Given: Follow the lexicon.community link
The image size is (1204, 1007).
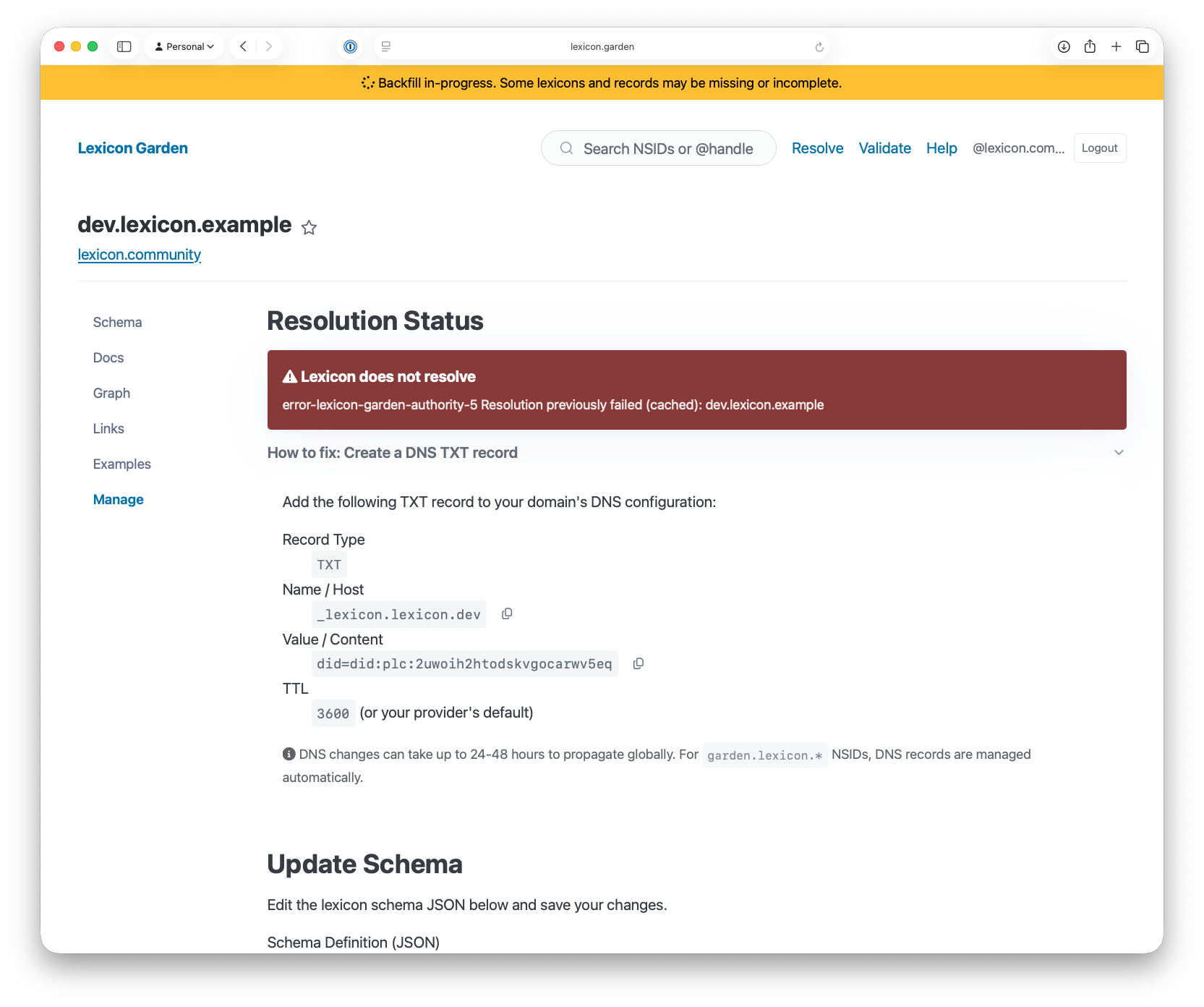Looking at the screenshot, I should pyautogui.click(x=140, y=255).
